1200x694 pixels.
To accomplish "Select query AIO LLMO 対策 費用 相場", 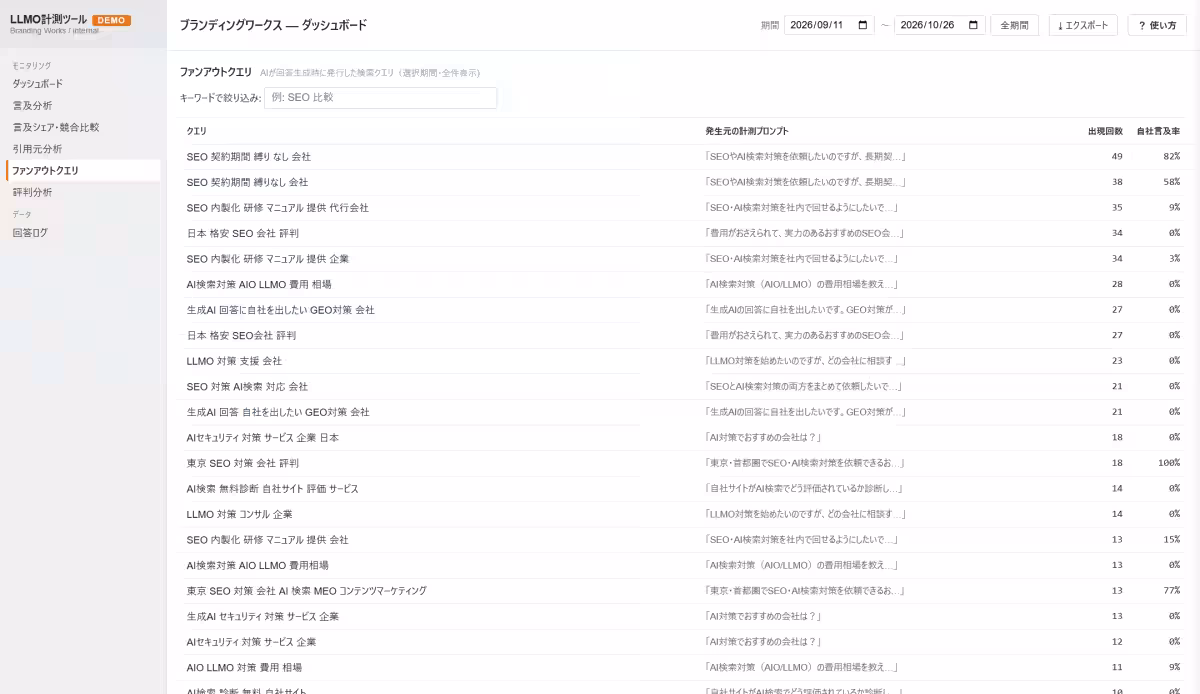I will tap(244, 667).
